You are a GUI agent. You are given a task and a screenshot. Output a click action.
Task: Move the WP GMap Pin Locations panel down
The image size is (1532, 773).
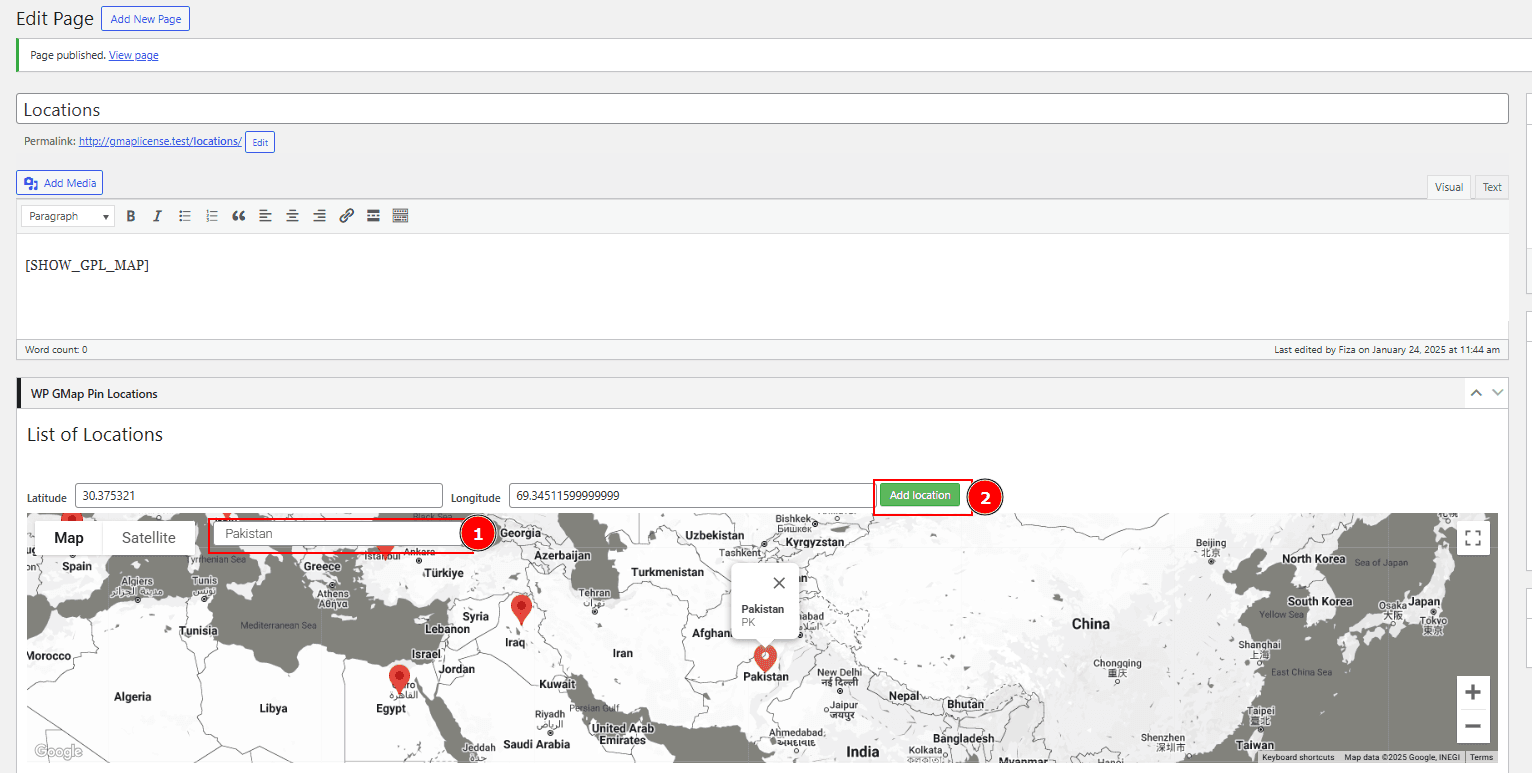pyautogui.click(x=1497, y=393)
